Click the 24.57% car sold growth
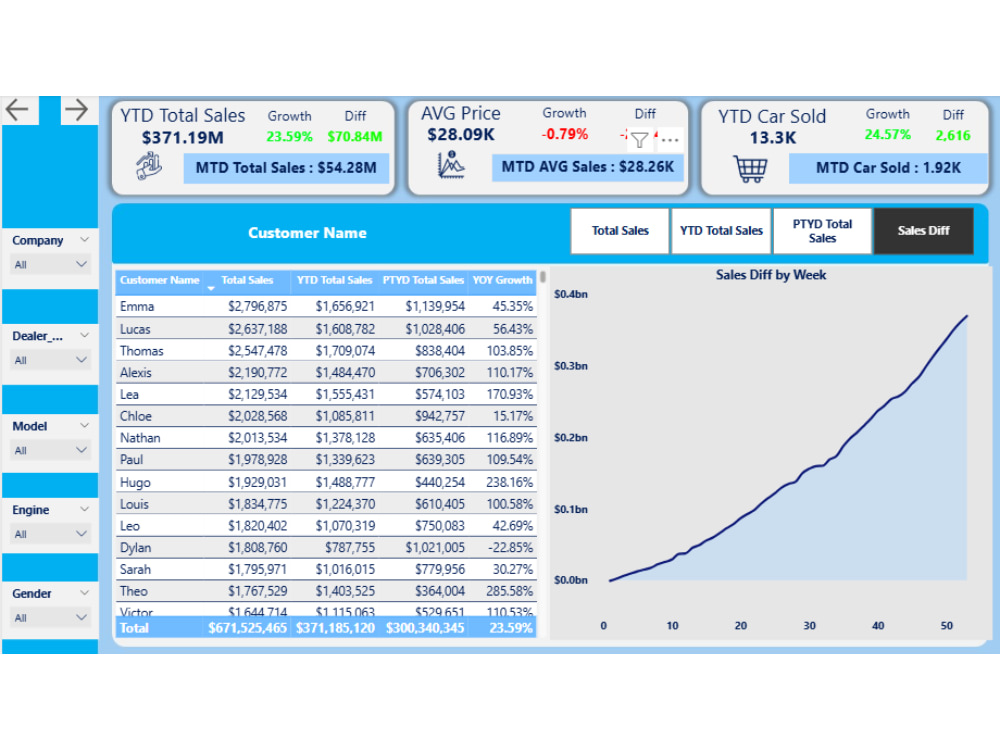Viewport: 1000px width, 750px height. coord(888,135)
